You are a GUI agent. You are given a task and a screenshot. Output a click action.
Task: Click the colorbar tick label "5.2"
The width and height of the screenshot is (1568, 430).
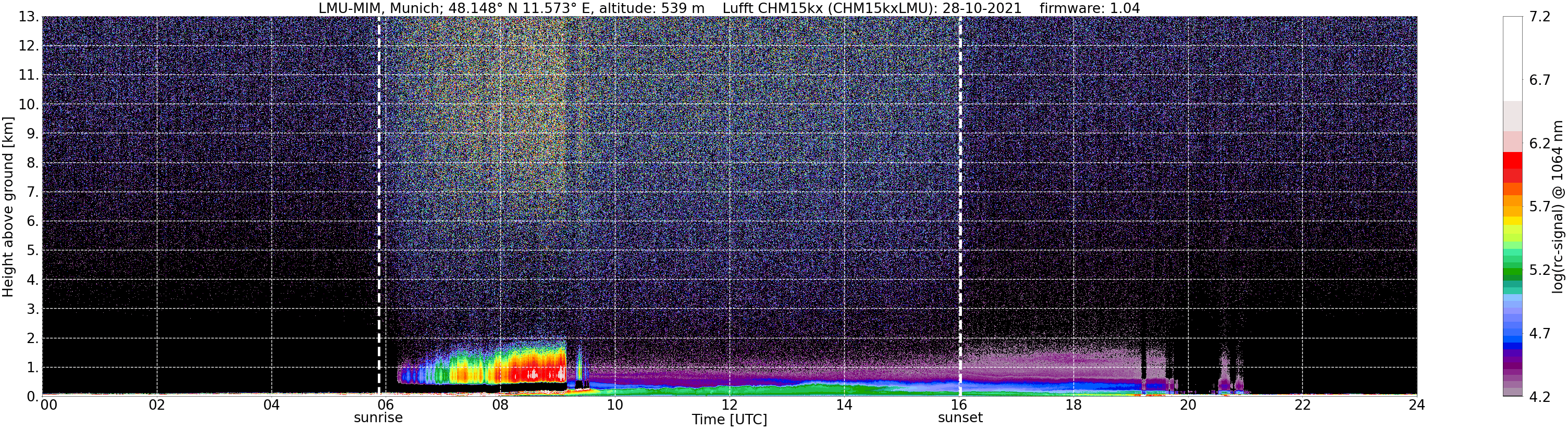(x=1539, y=270)
